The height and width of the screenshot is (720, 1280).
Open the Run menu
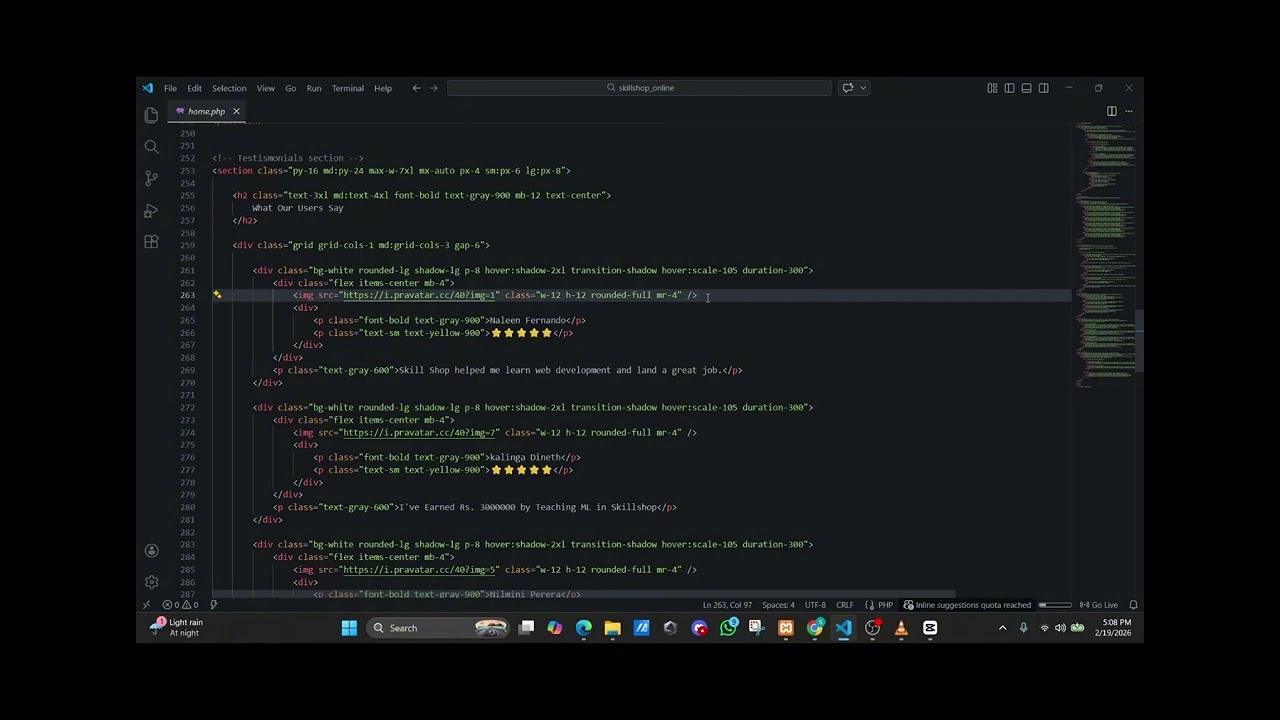pos(314,88)
